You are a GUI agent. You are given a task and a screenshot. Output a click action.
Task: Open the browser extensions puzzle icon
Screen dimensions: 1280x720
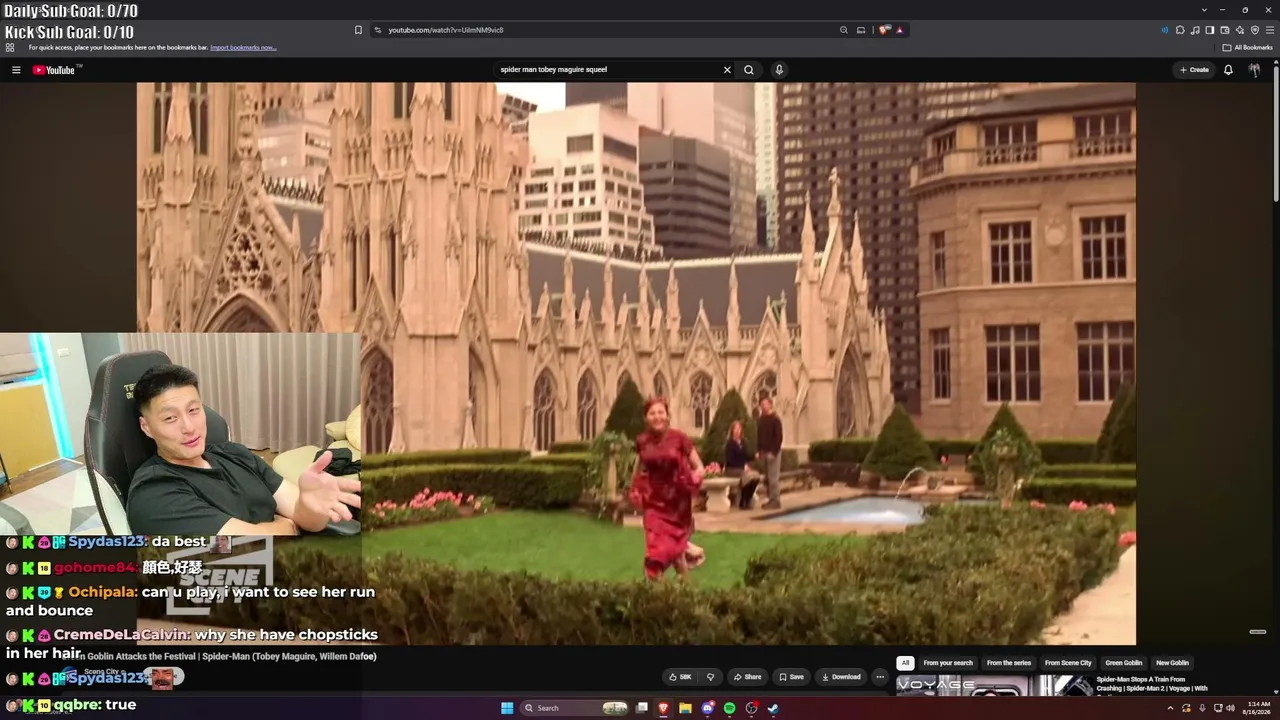point(1180,30)
